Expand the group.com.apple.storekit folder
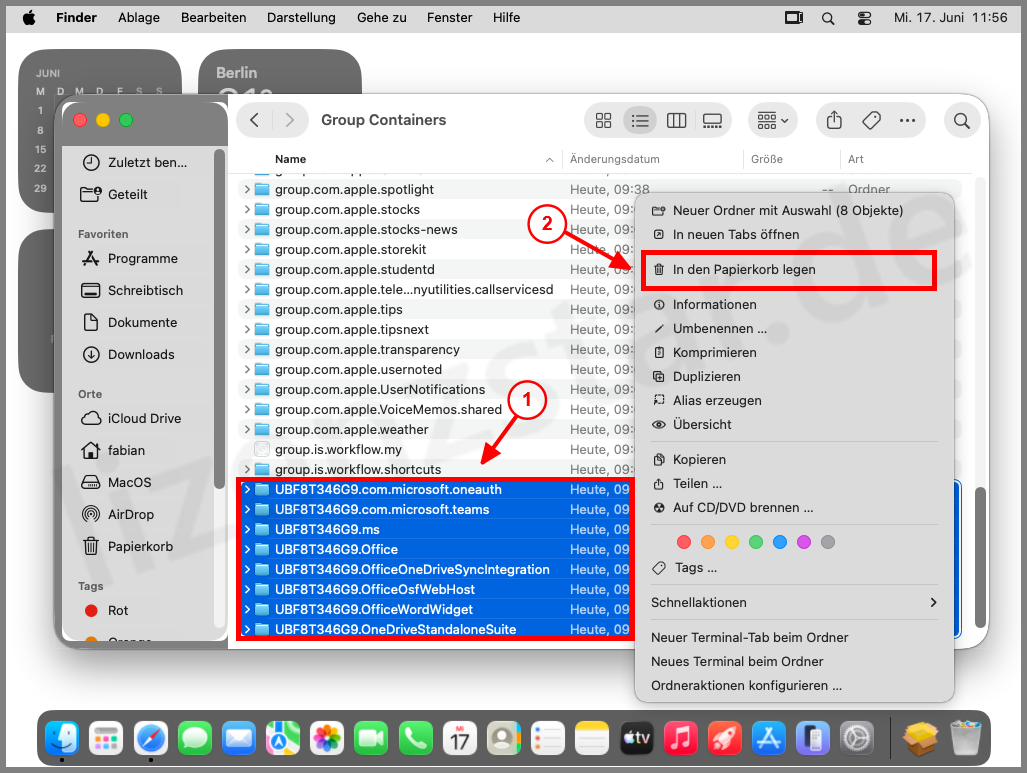1027x773 pixels. coord(246,250)
